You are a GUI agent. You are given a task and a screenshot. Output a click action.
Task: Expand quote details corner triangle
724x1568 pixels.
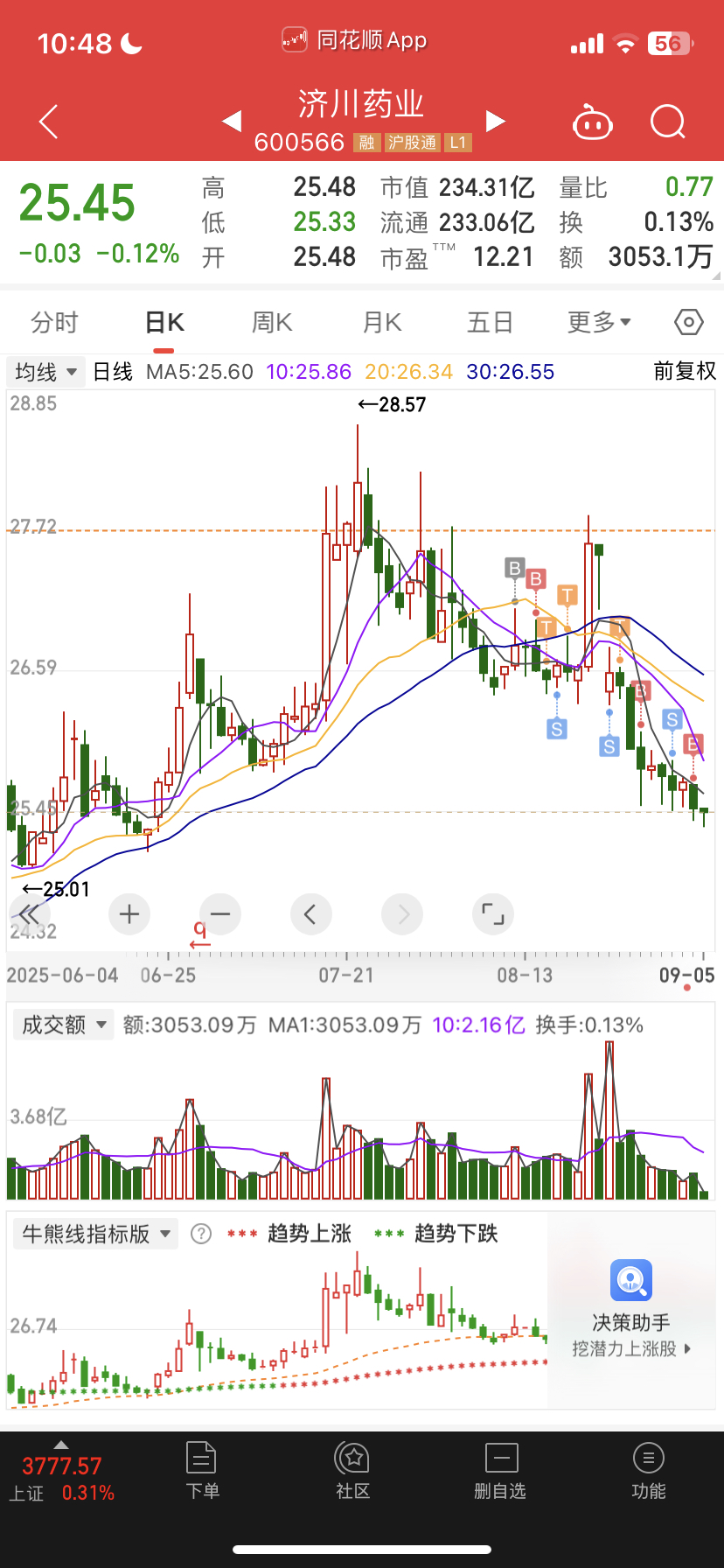pyautogui.click(x=717, y=276)
